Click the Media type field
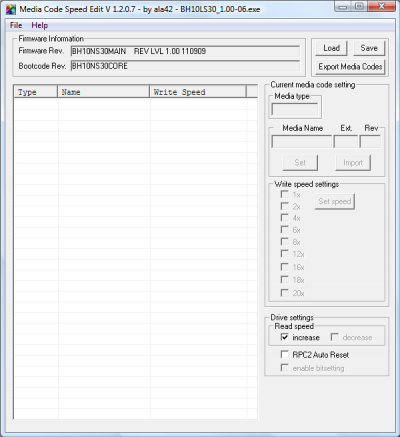The width and height of the screenshot is (400, 437). pyautogui.click(x=295, y=109)
